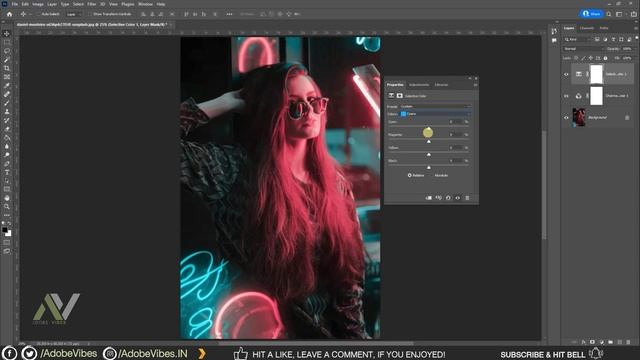Select the Brush tool

coord(7,103)
